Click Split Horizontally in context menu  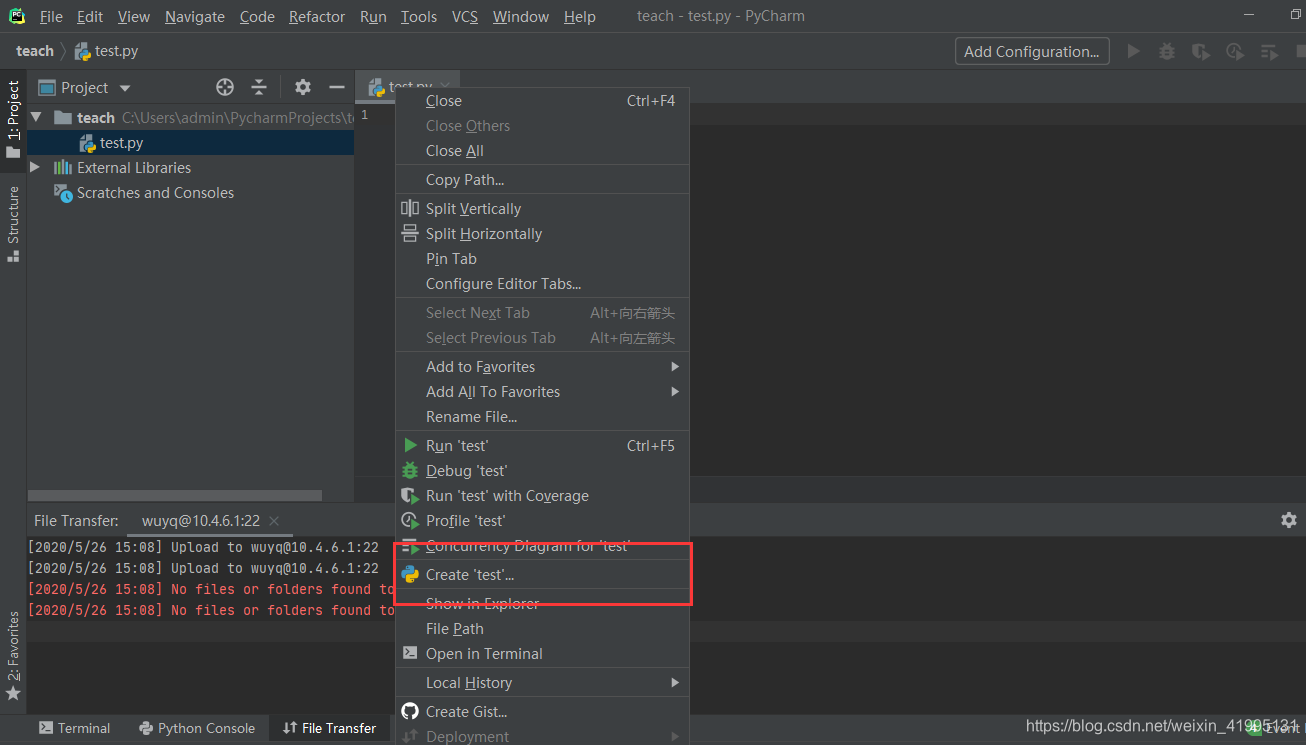(543, 234)
